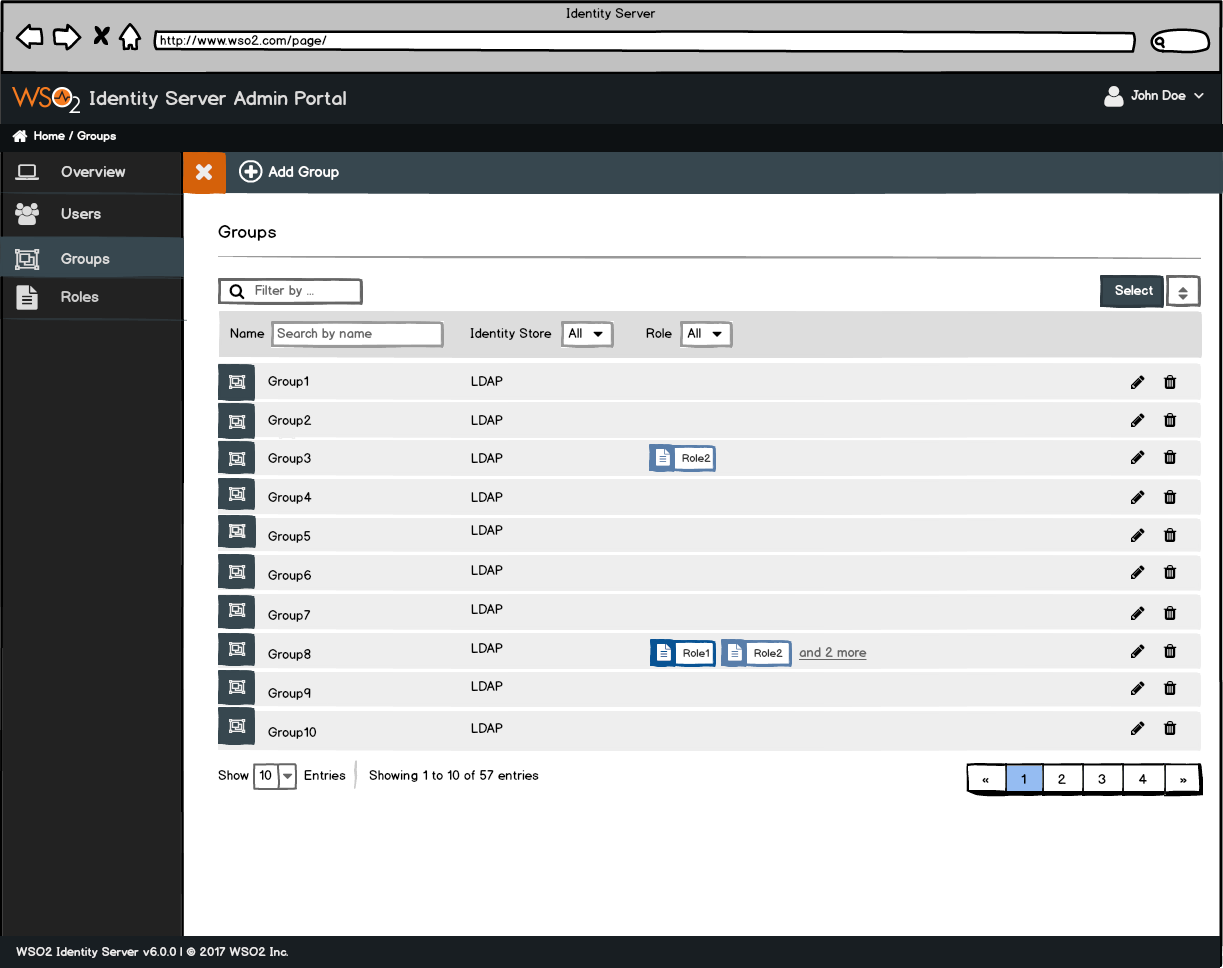
Task: Click the browser home icon
Action: click(130, 38)
